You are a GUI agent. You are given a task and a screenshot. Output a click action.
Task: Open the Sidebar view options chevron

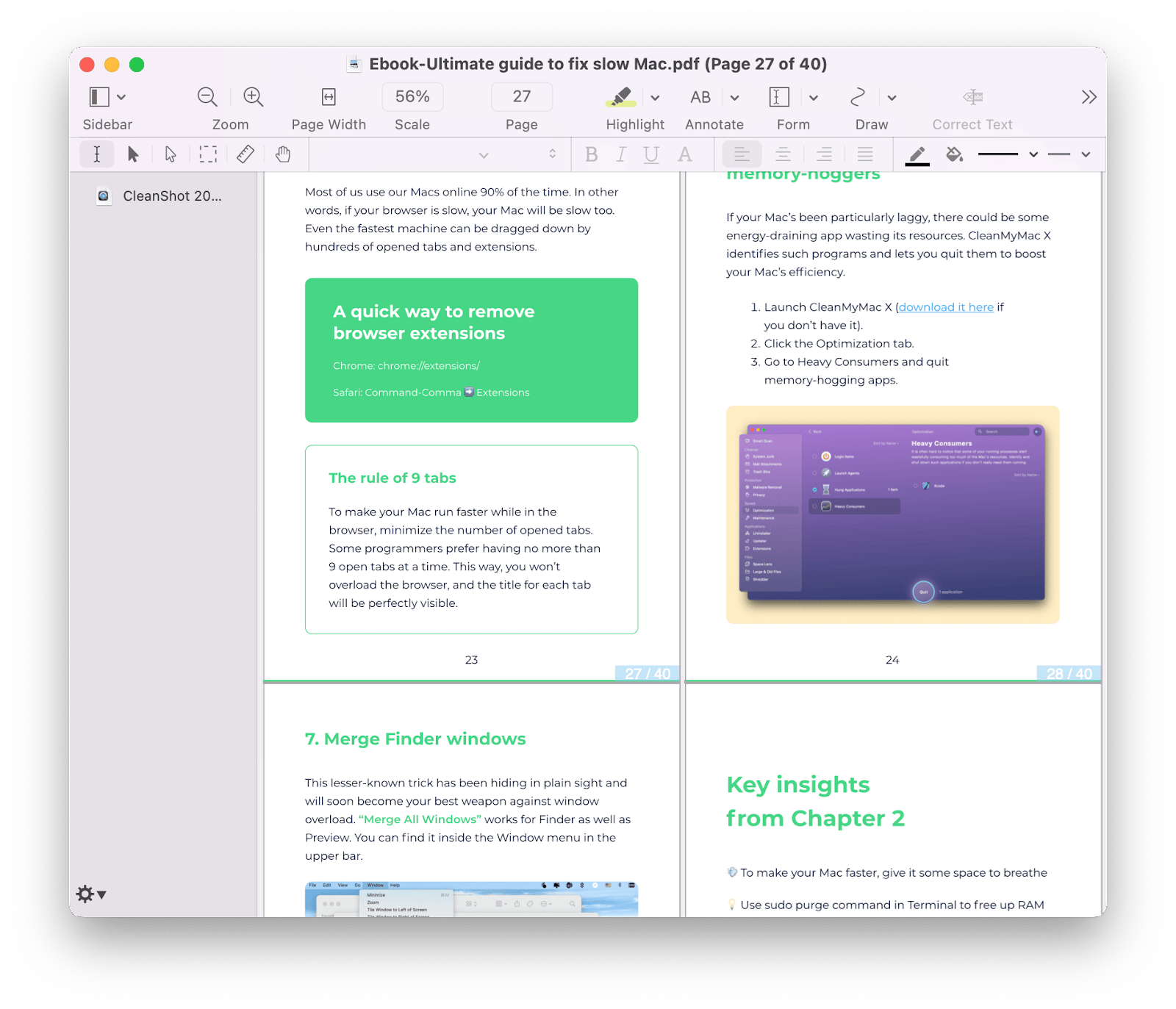coord(122,97)
